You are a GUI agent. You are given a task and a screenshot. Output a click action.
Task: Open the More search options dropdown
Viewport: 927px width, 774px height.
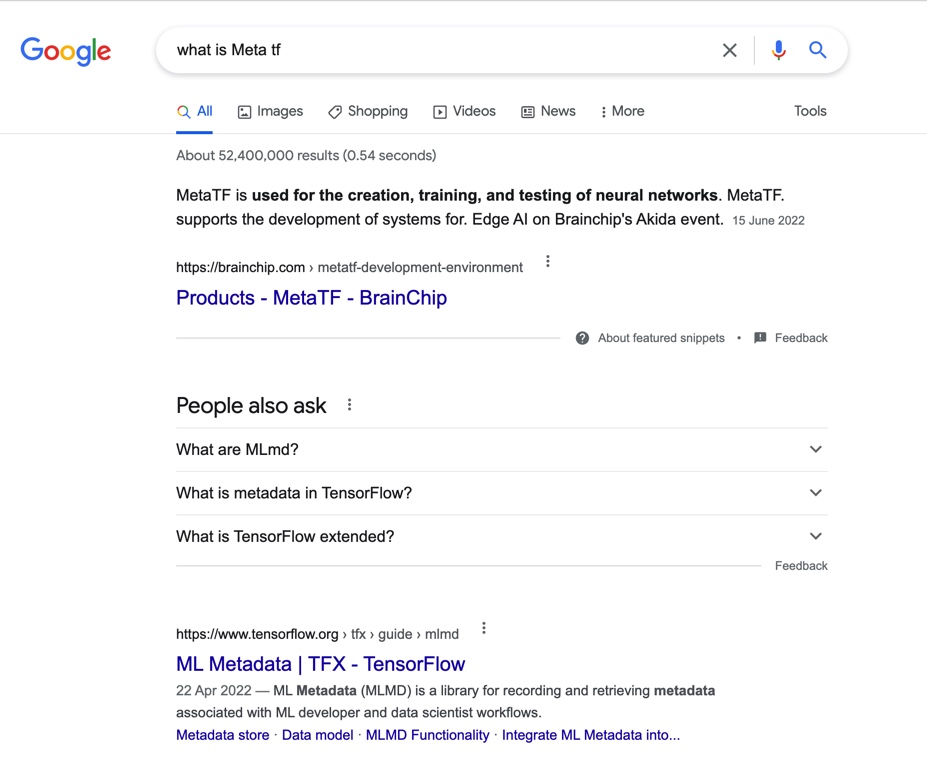pos(622,111)
